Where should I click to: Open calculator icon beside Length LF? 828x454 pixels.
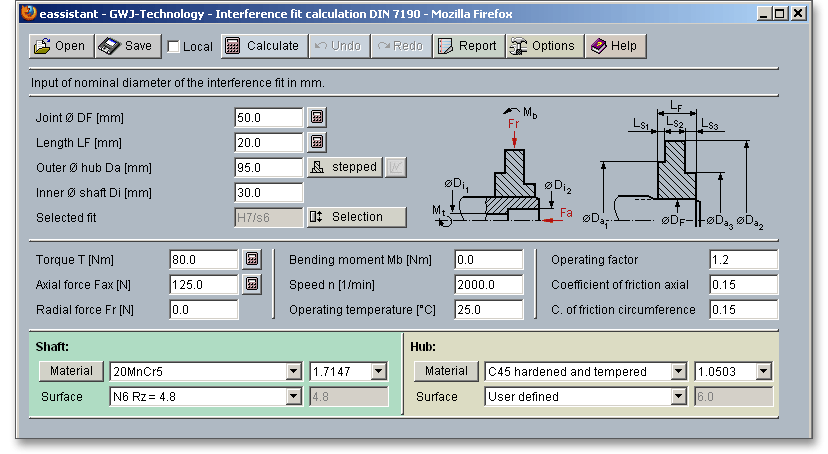[317, 142]
